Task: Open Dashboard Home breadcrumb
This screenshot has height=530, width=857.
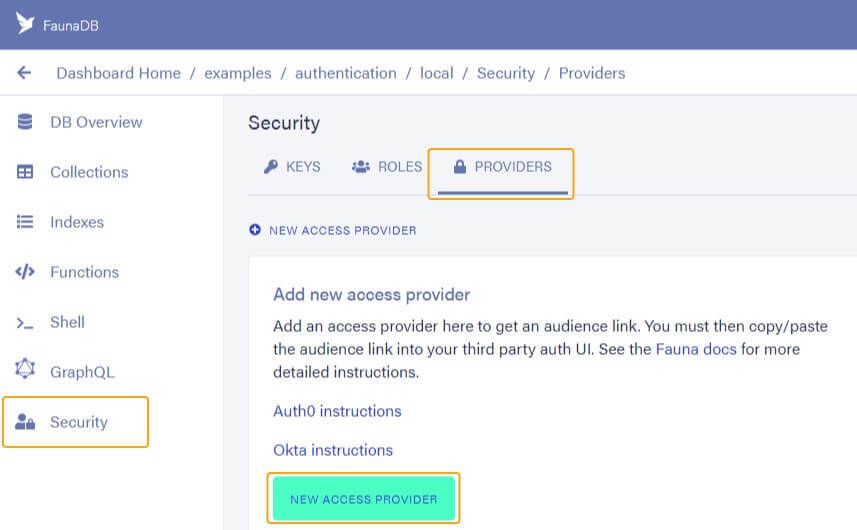Action: pyautogui.click(x=119, y=73)
